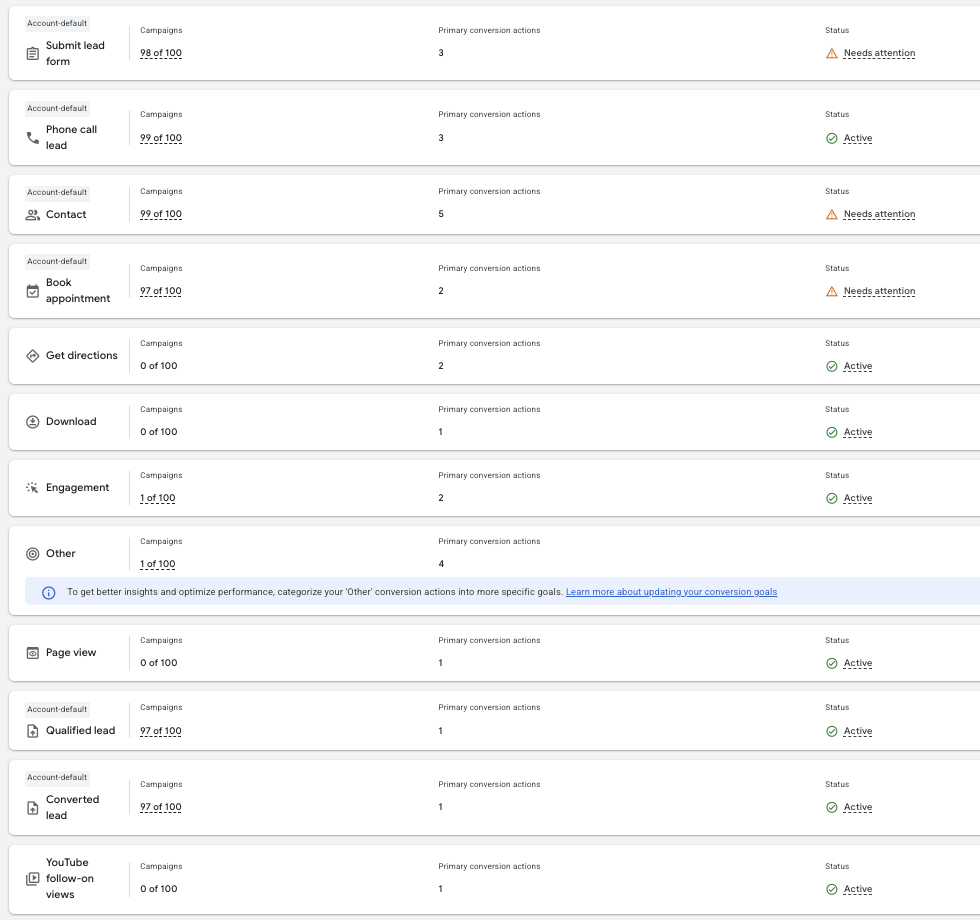Click the green check icon in Page view row
The height and width of the screenshot is (920, 980).
click(831, 663)
